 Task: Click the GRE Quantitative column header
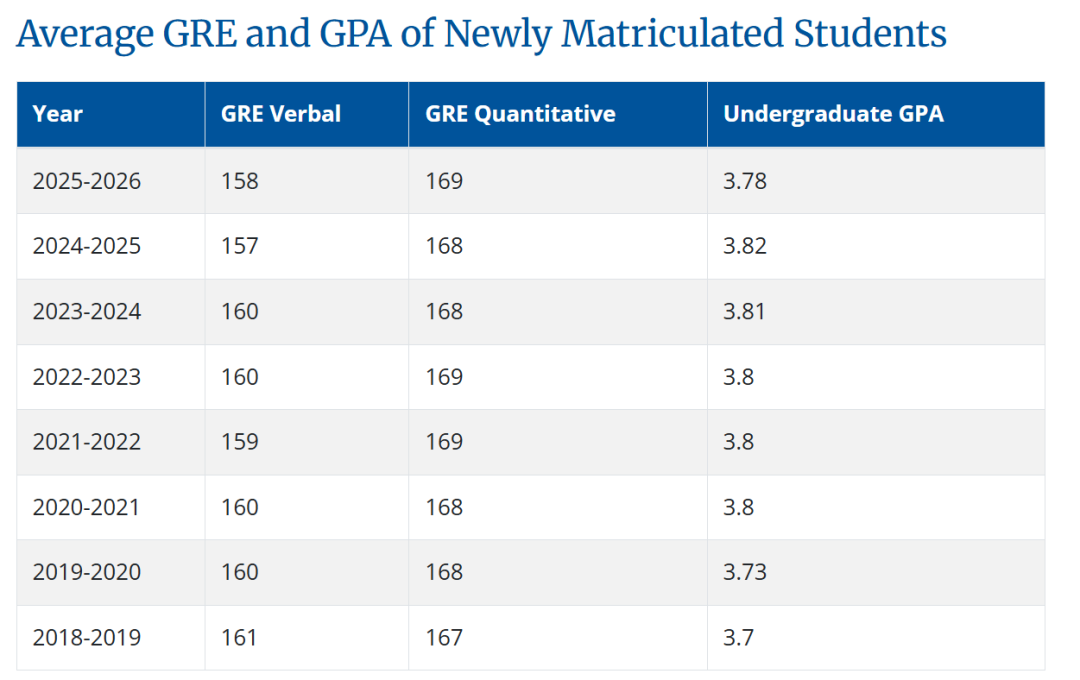click(520, 114)
